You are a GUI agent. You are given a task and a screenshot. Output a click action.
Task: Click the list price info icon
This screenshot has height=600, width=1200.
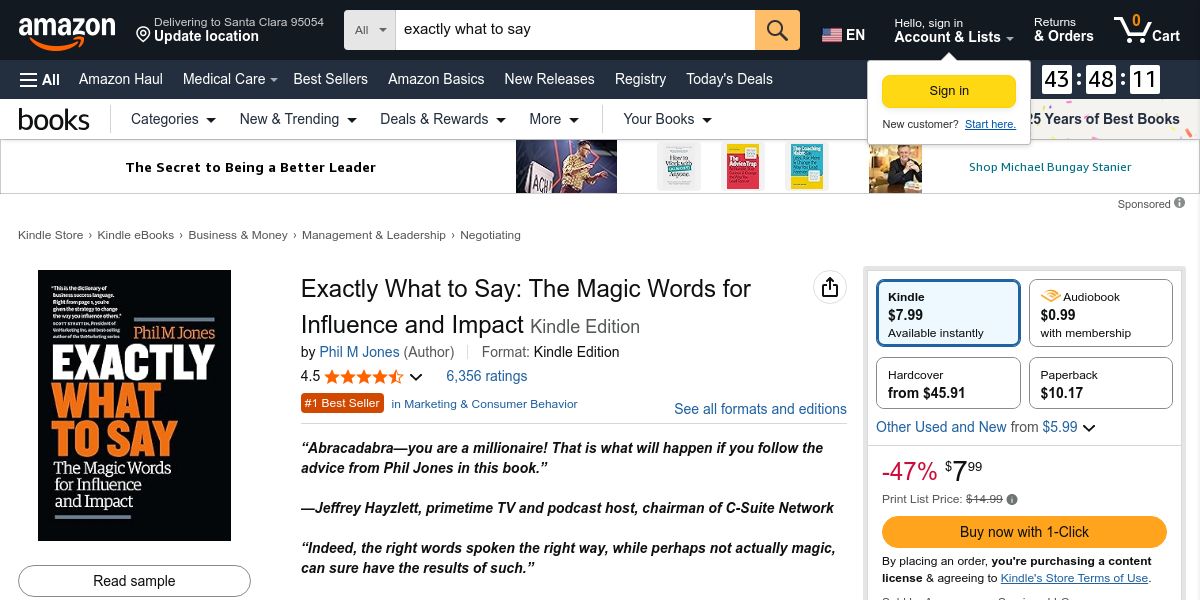(x=1012, y=499)
